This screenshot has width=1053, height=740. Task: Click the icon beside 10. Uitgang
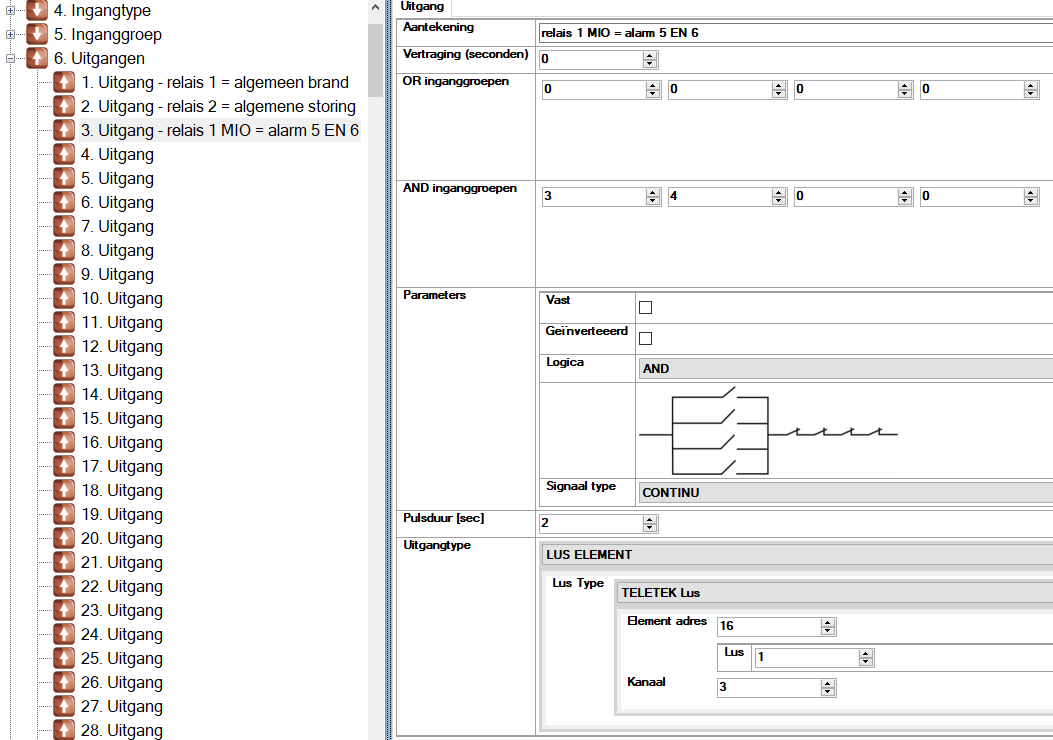64,298
